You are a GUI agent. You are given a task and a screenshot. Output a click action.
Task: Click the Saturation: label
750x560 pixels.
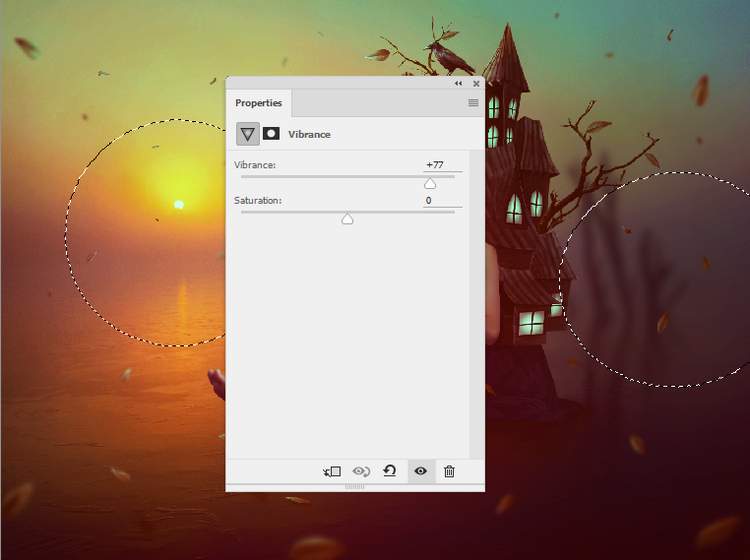pyautogui.click(x=258, y=200)
